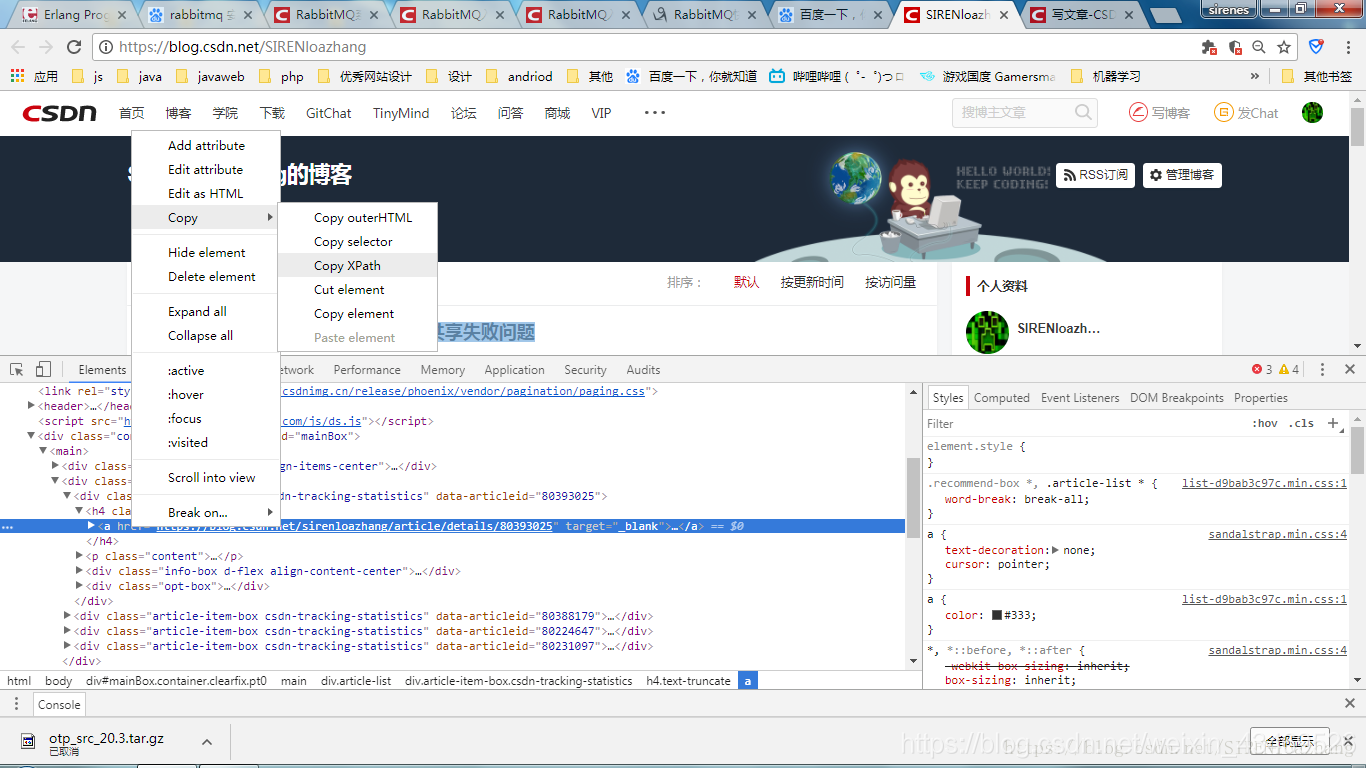Click the otp_src_20.3.tar.gz download file icon
The height and width of the screenshot is (768, 1366).
(x=30, y=741)
